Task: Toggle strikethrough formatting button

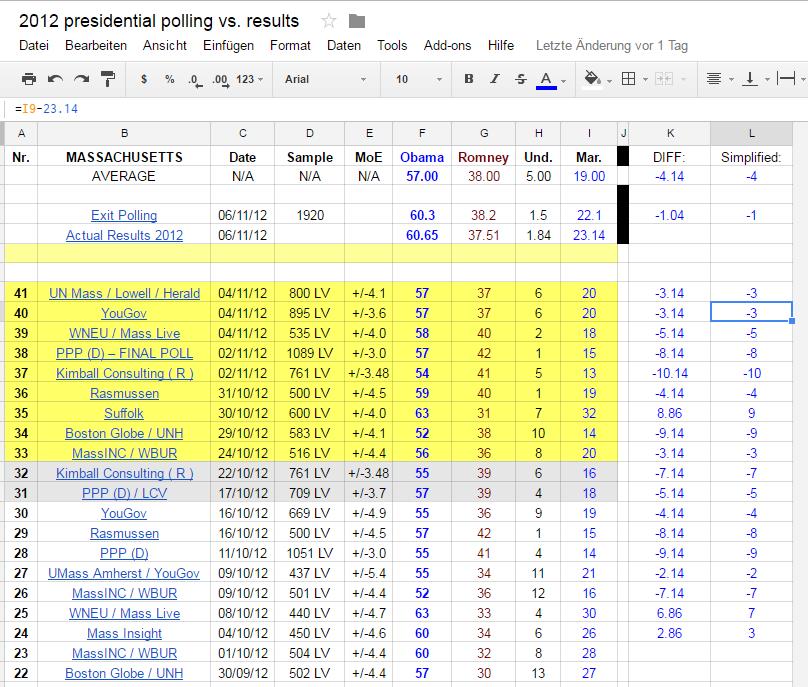Action: 521,79
